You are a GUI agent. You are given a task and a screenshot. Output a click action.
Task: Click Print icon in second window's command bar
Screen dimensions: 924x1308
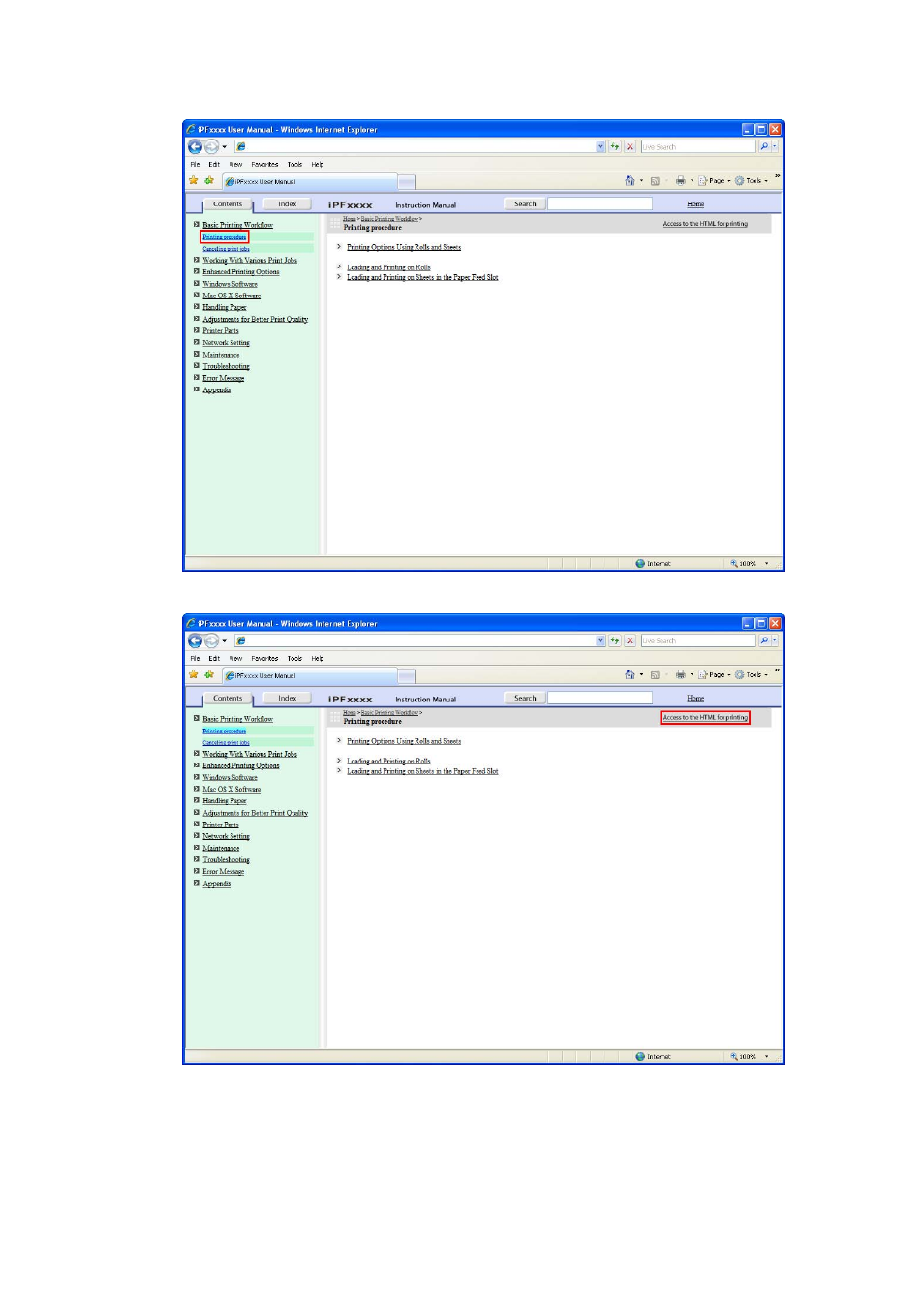point(680,675)
